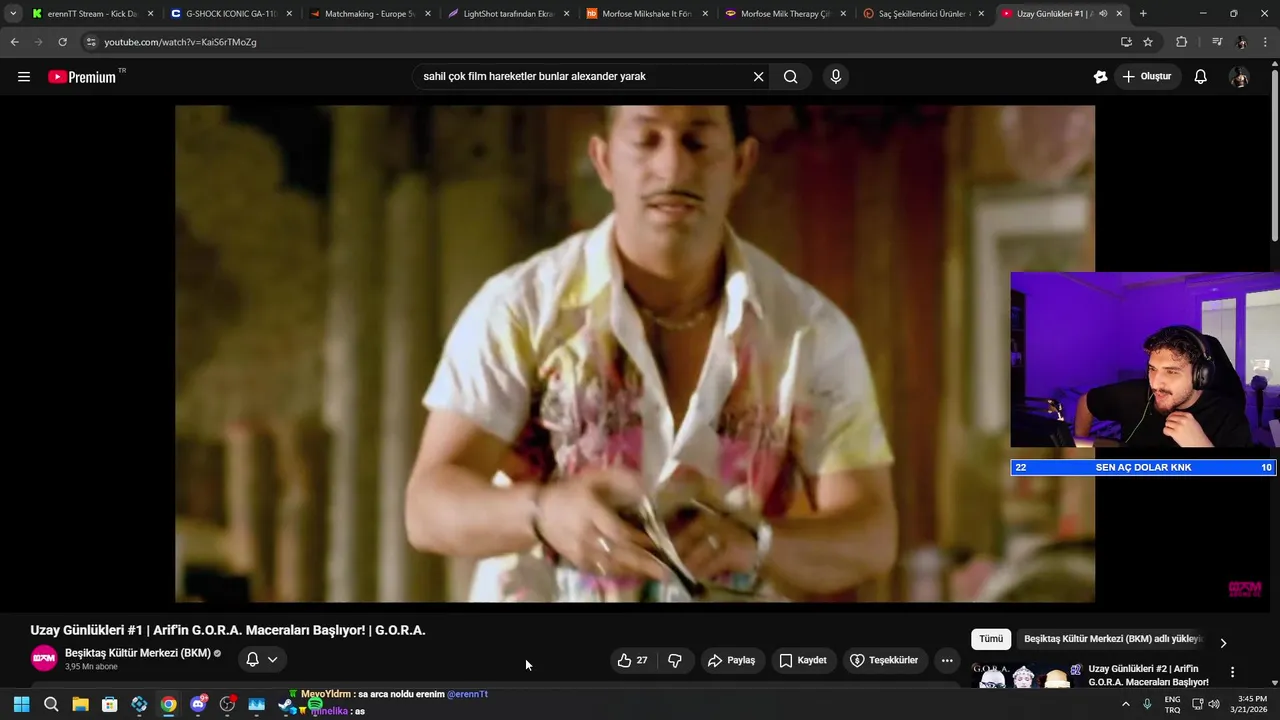Open Beşiktaş Kültür Merkezi (BKM) channel link
The height and width of the screenshot is (720, 1280).
[x=138, y=653]
